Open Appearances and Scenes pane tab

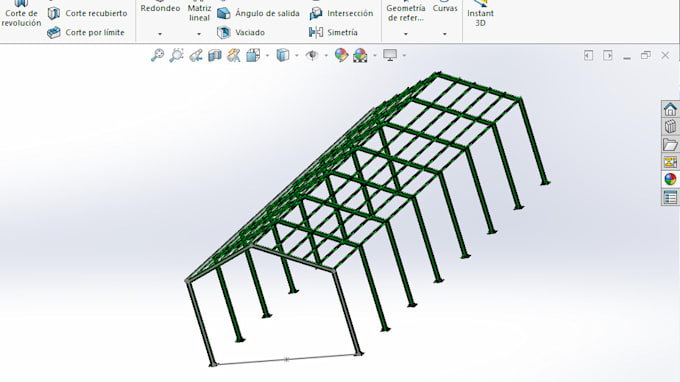point(670,180)
